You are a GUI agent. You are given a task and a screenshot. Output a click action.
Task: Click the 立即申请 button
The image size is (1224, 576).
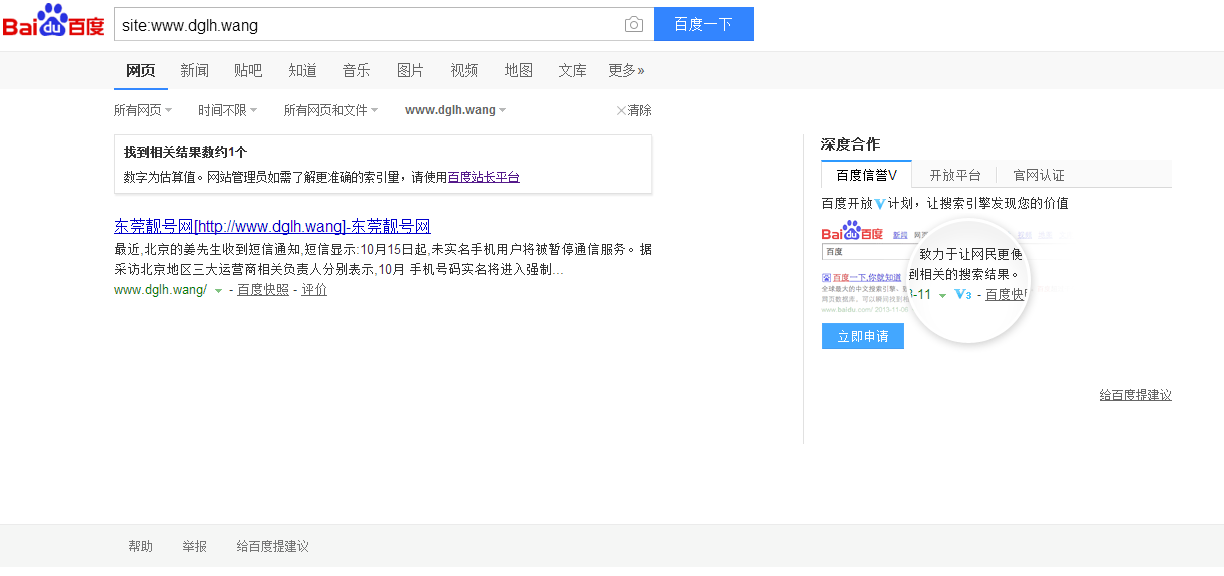[x=863, y=336]
